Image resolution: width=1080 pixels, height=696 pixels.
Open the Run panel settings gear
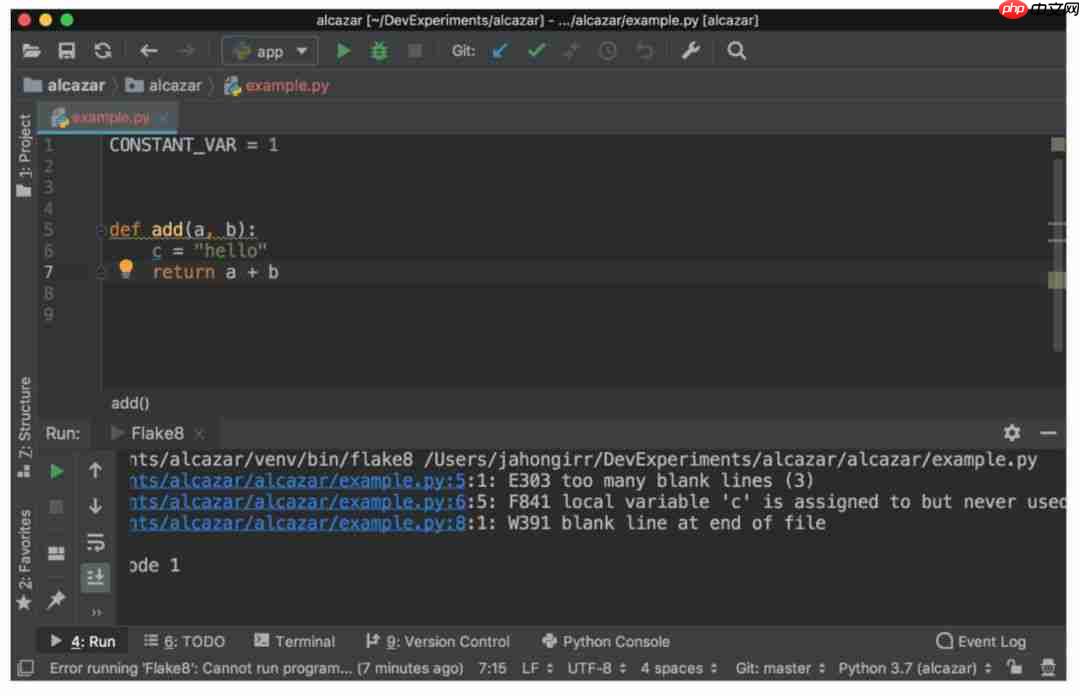click(x=1011, y=433)
